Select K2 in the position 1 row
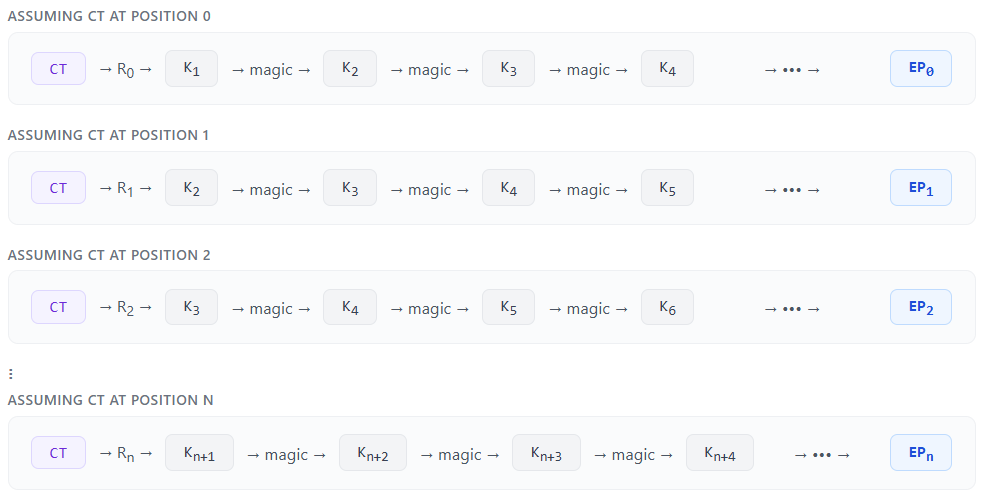 click(191, 188)
